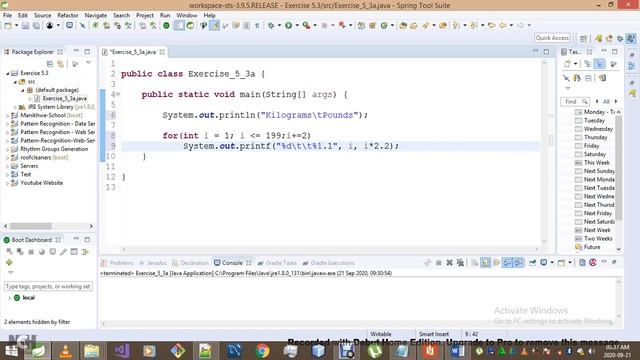Select Exercise_5_3a.java in Package Explorer
Viewport: 640px width, 360px height.
pyautogui.click(x=64, y=98)
